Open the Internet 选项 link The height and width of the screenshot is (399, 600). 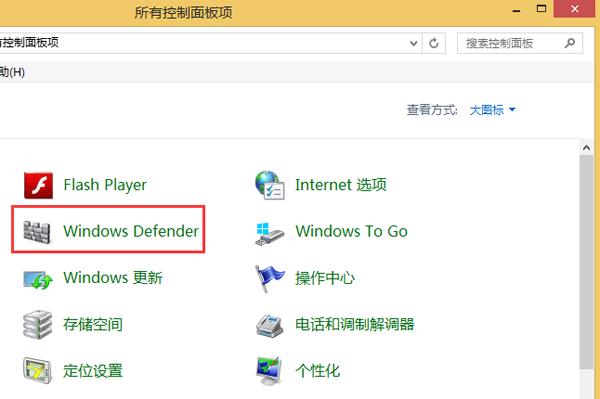[x=341, y=185]
